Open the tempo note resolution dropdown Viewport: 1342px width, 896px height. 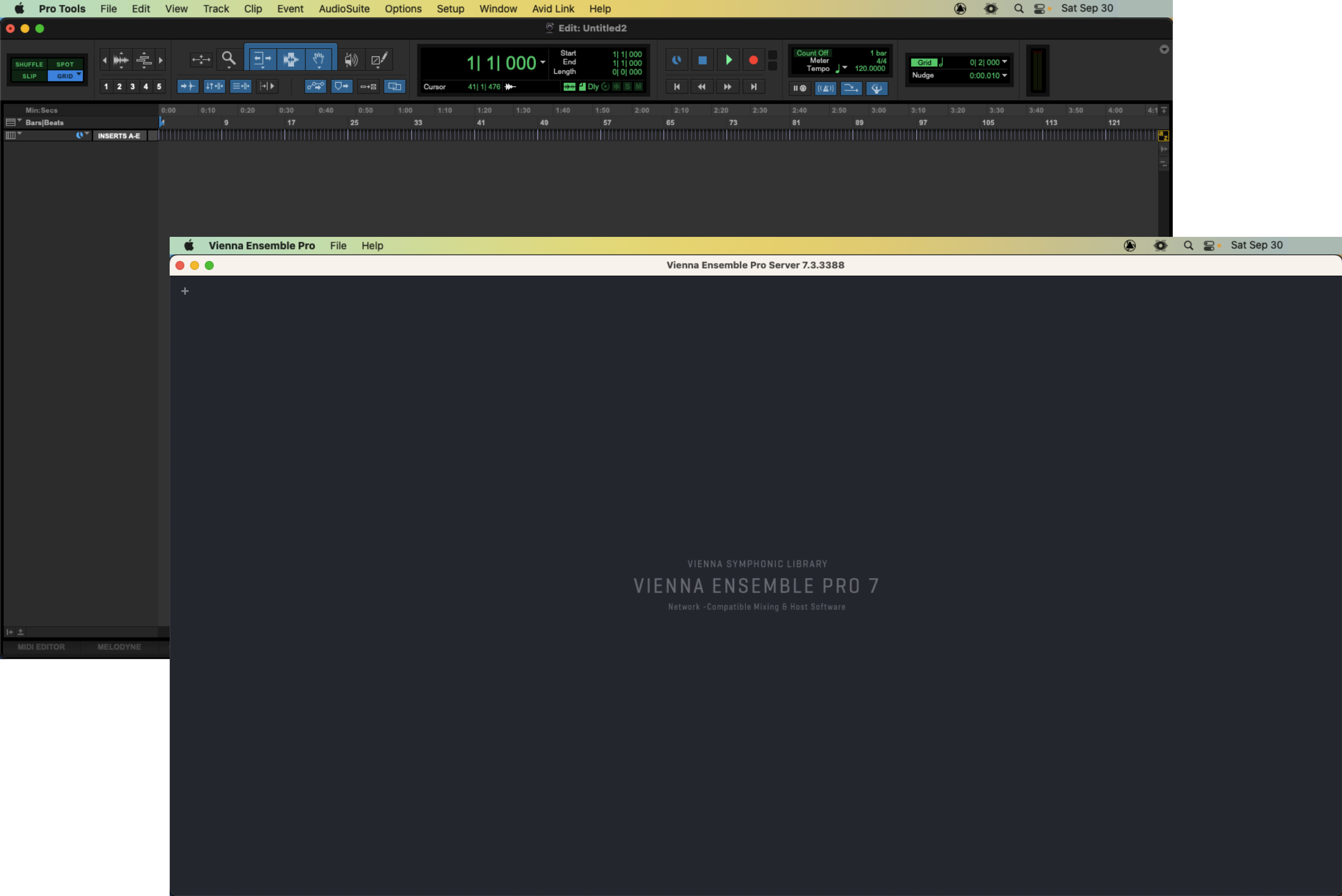844,67
